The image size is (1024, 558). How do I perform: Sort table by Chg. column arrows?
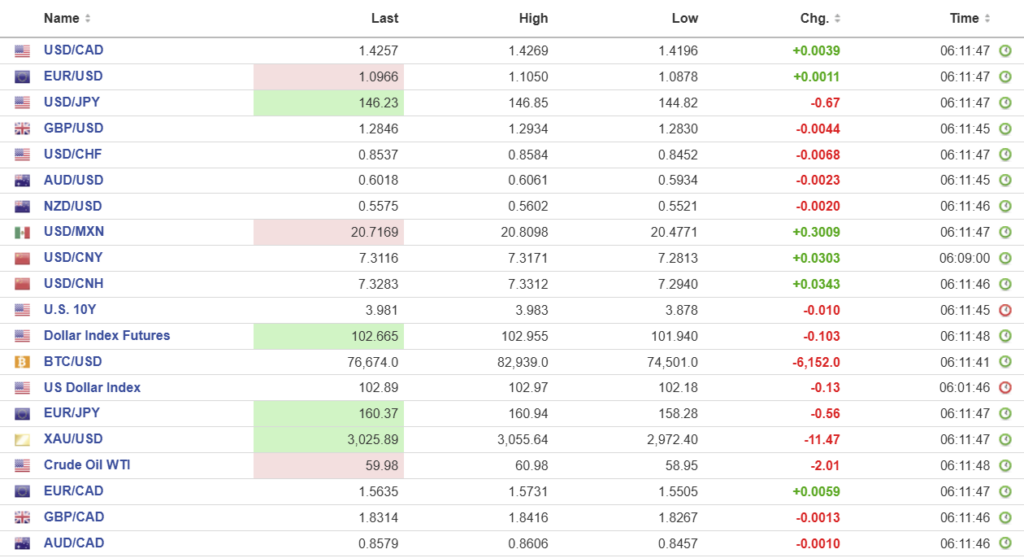tap(837, 19)
